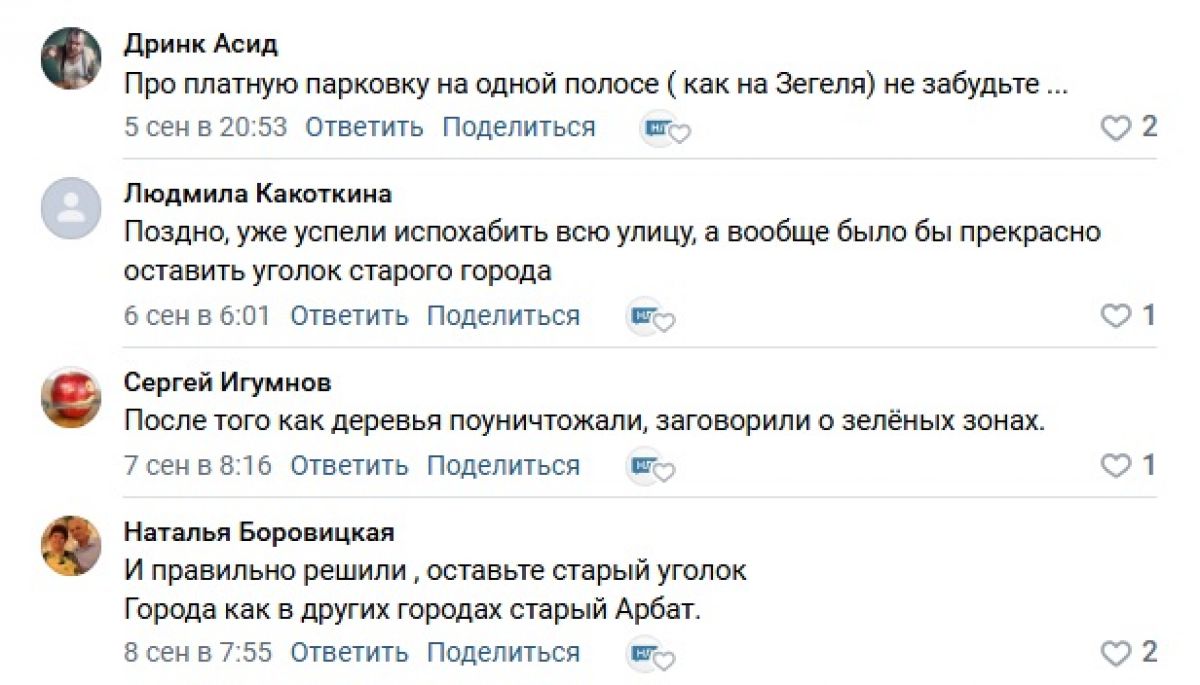Share Наталья Боровицкая's comment
Screen dimensions: 1200x685
point(503,653)
